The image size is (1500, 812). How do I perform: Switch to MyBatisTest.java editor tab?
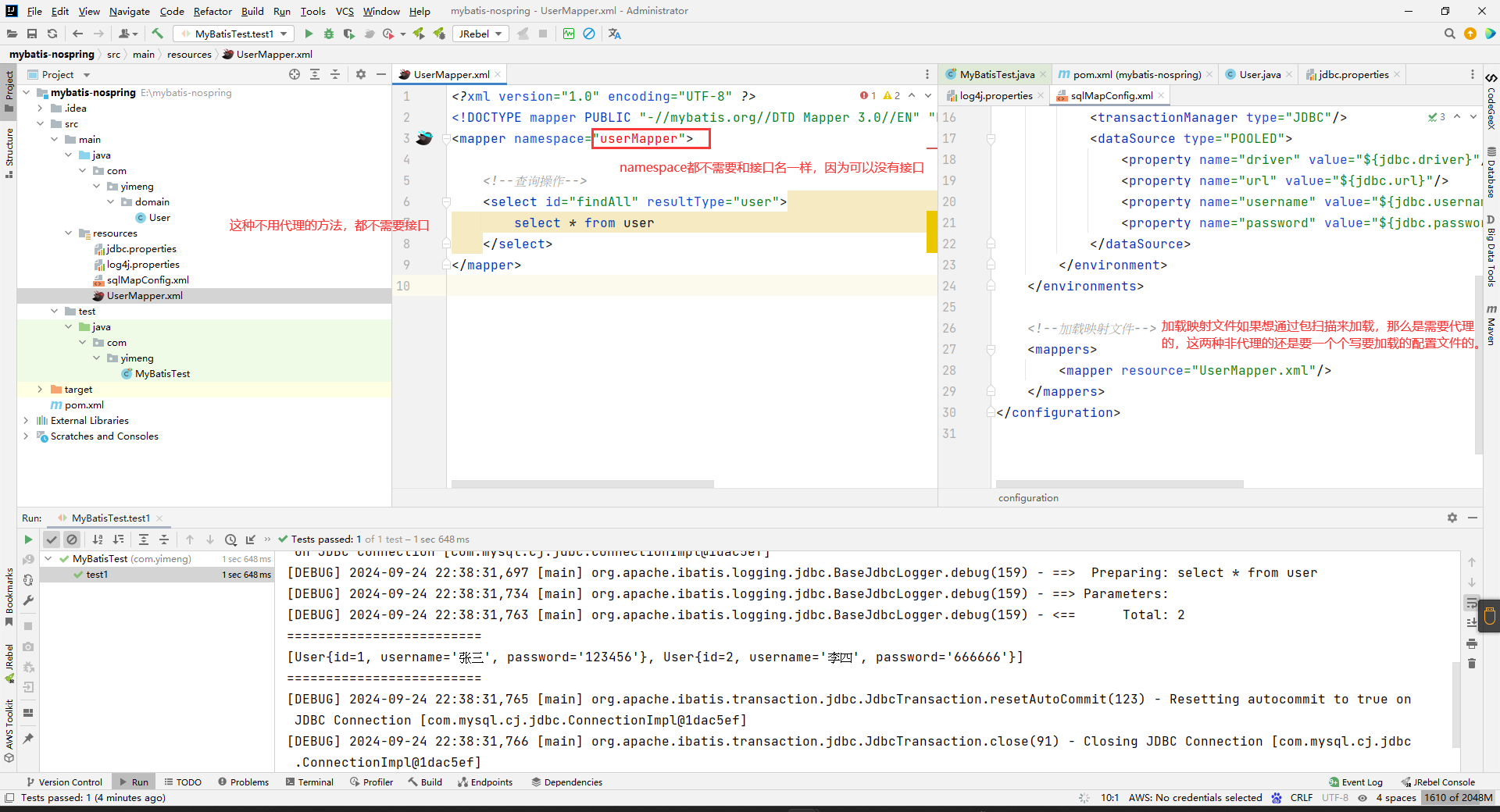click(996, 74)
